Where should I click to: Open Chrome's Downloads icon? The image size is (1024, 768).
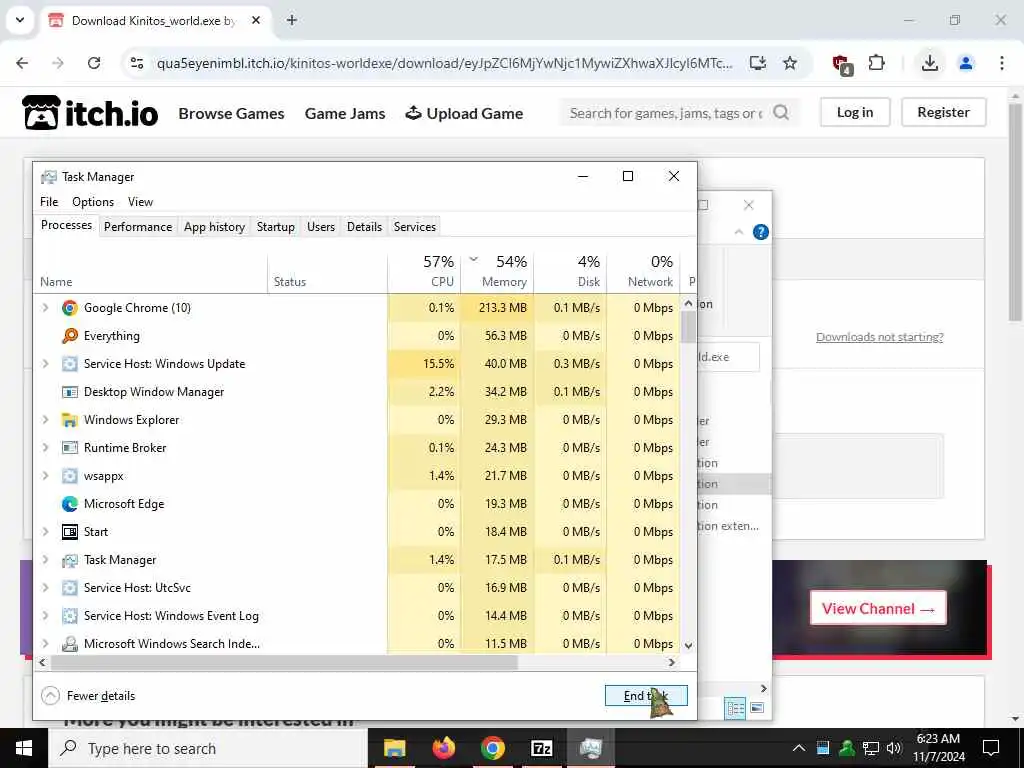(930, 63)
